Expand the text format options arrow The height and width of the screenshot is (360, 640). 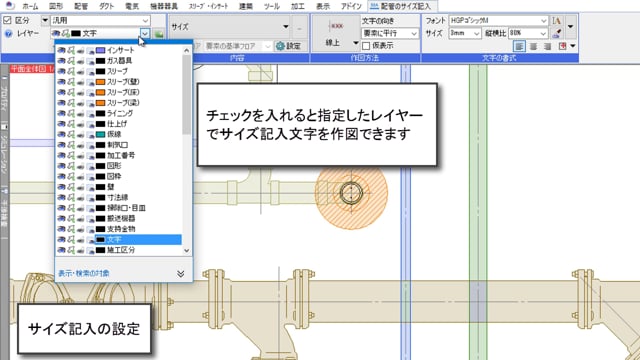click(x=571, y=27)
